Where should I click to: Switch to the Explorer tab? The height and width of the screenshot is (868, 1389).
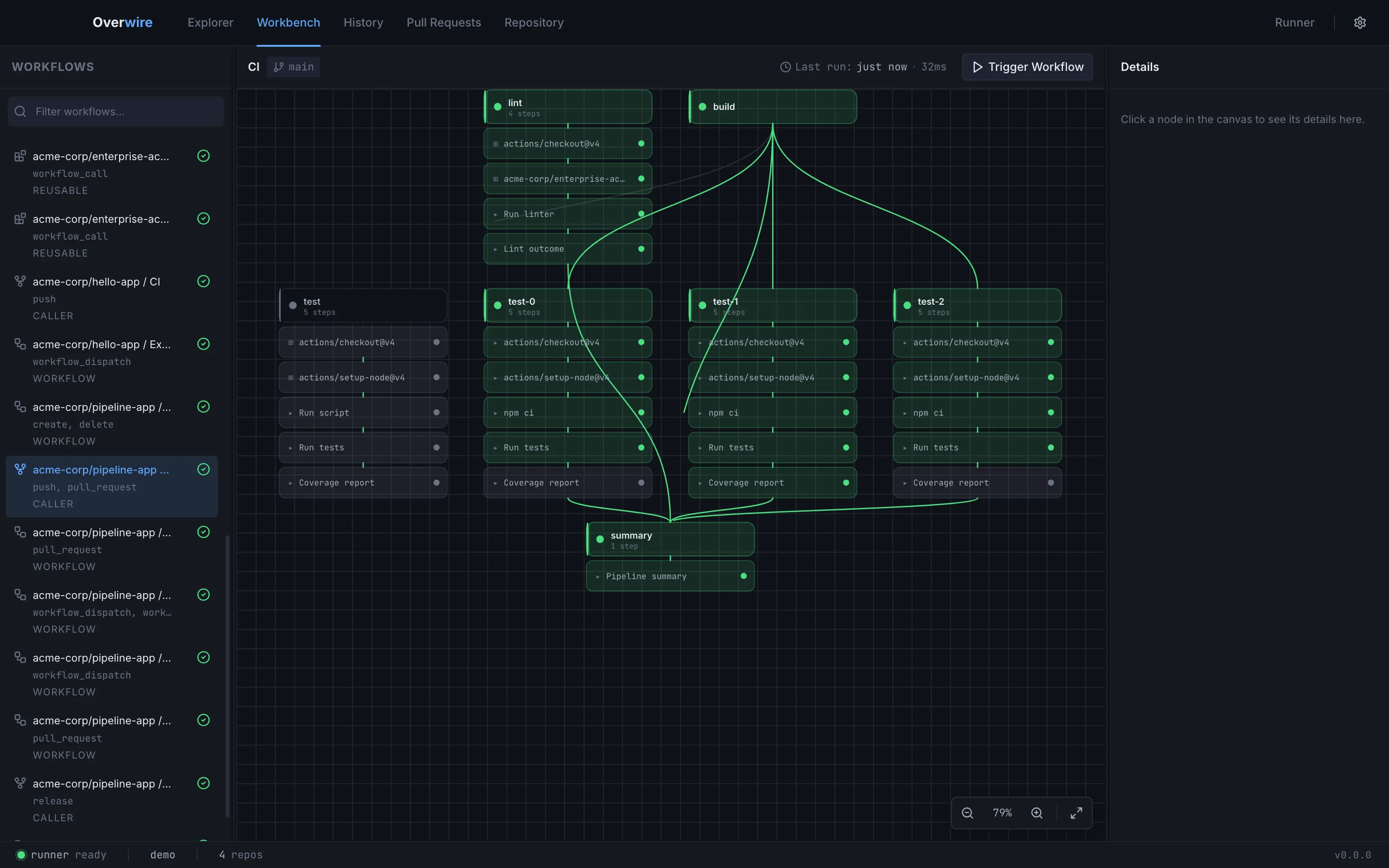[210, 22]
